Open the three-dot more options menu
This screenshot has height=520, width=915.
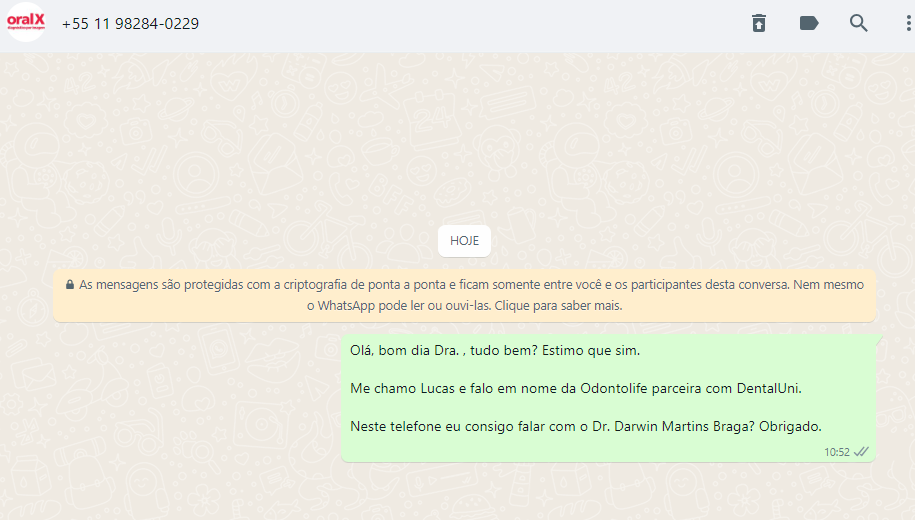(908, 23)
